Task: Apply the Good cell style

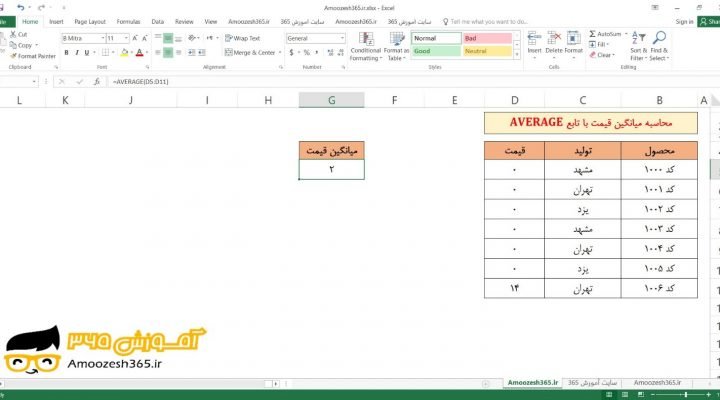Action: coord(436,51)
